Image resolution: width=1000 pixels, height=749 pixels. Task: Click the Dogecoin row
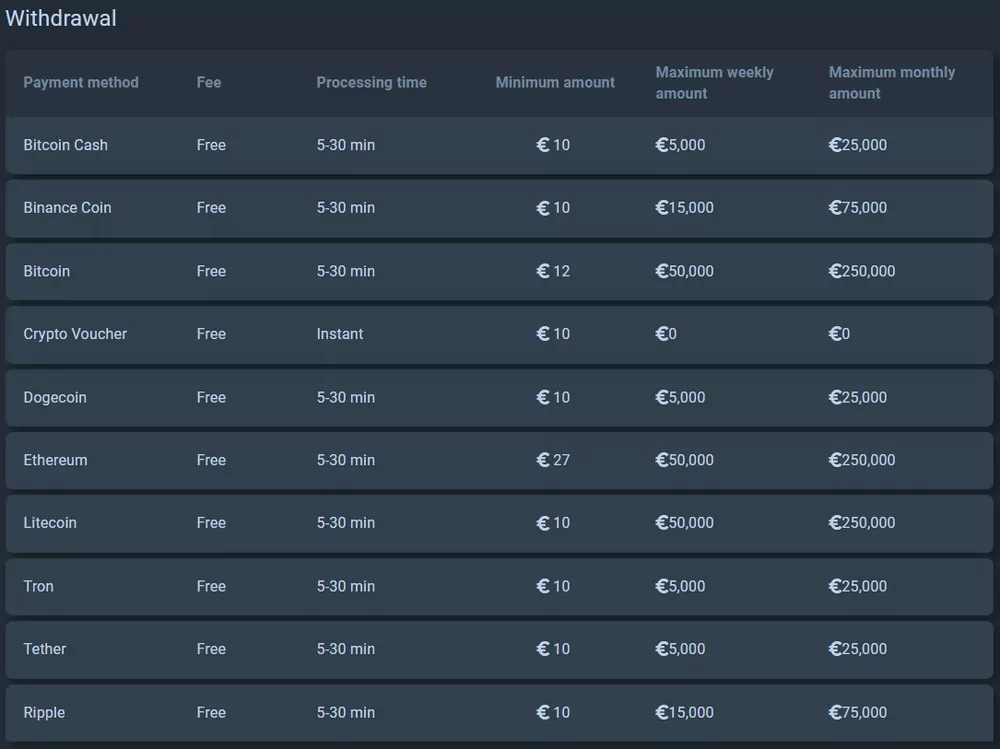pos(55,397)
